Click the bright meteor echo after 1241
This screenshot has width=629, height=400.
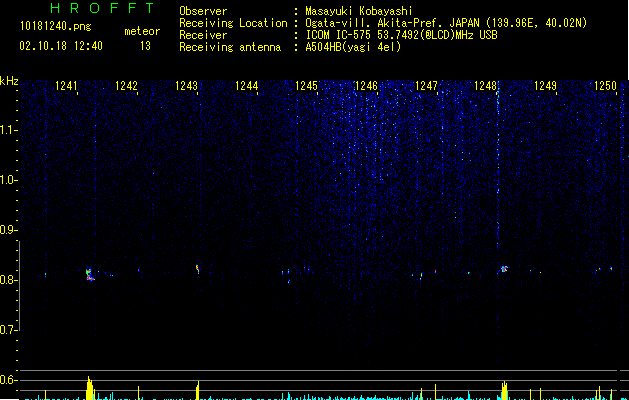[90, 275]
